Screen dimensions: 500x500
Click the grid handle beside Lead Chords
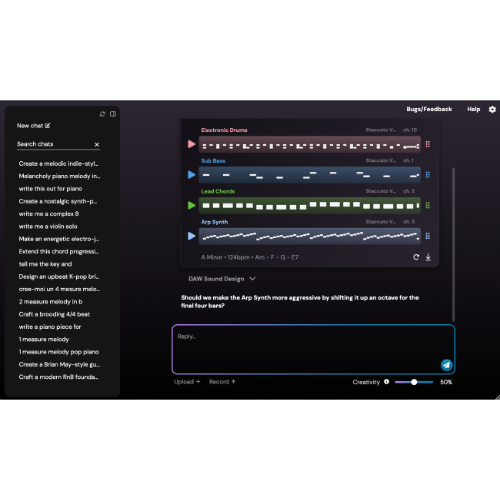pyautogui.click(x=428, y=205)
